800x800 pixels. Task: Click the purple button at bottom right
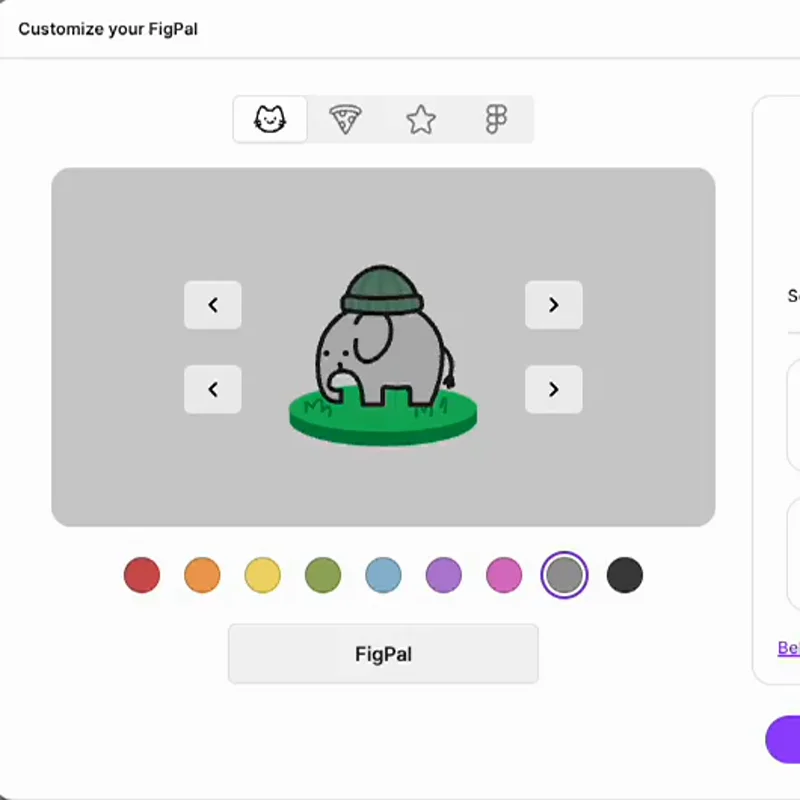[783, 739]
